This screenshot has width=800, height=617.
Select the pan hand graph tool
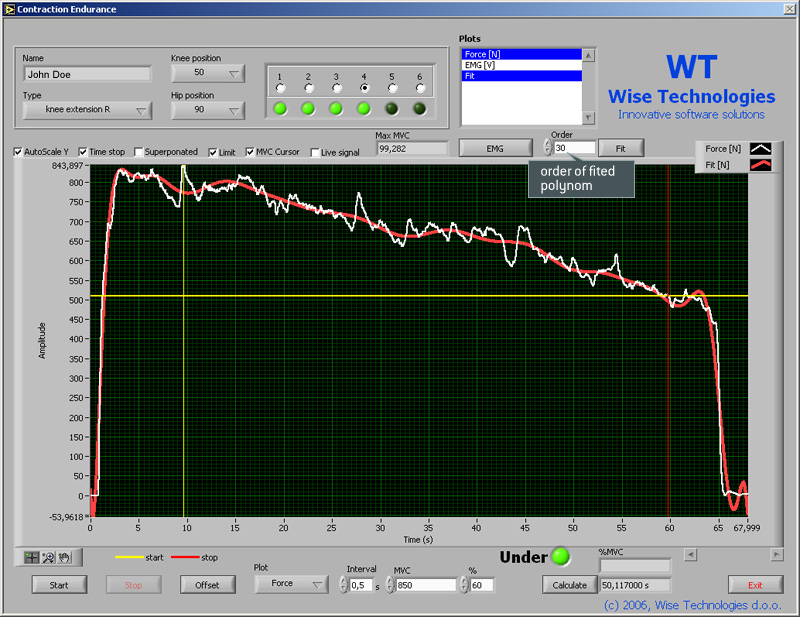coord(64,557)
